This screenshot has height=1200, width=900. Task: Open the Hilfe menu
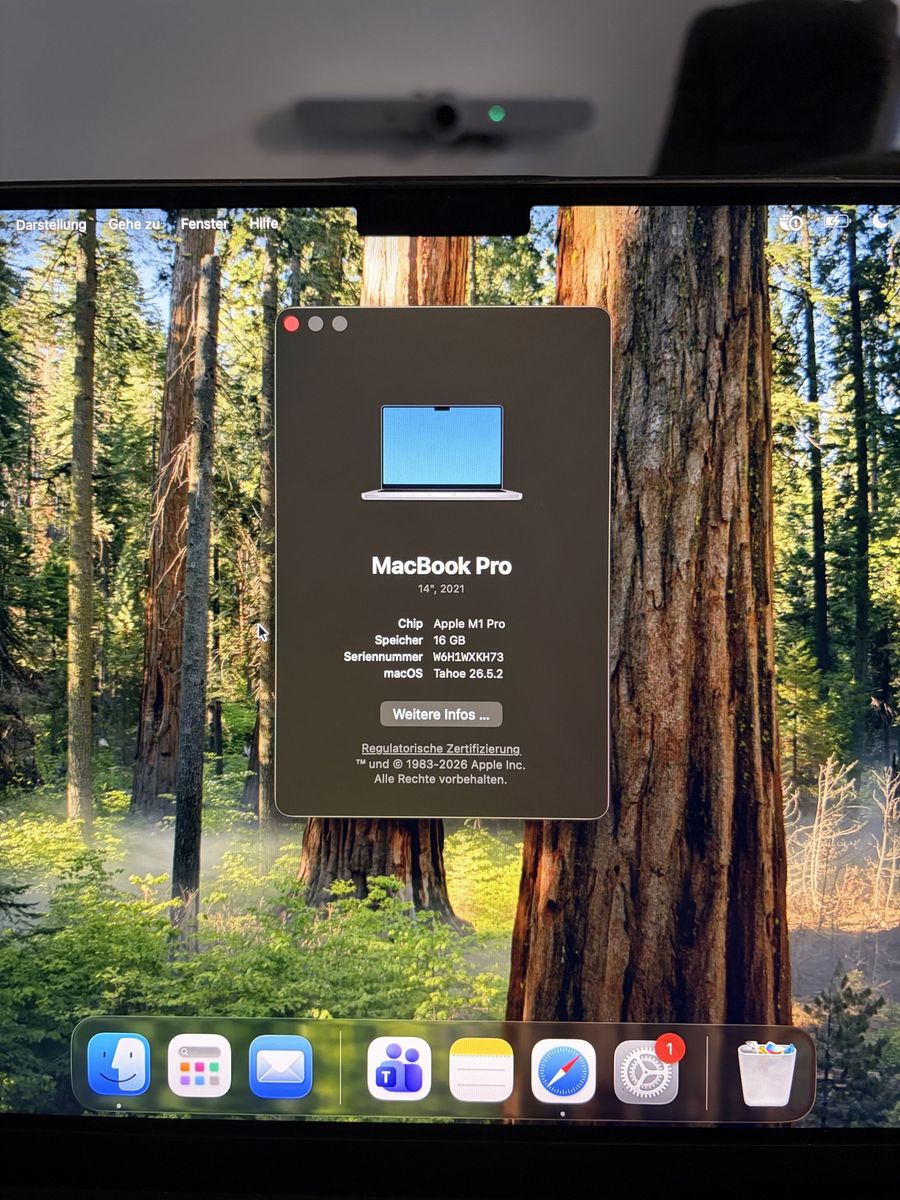(x=264, y=224)
